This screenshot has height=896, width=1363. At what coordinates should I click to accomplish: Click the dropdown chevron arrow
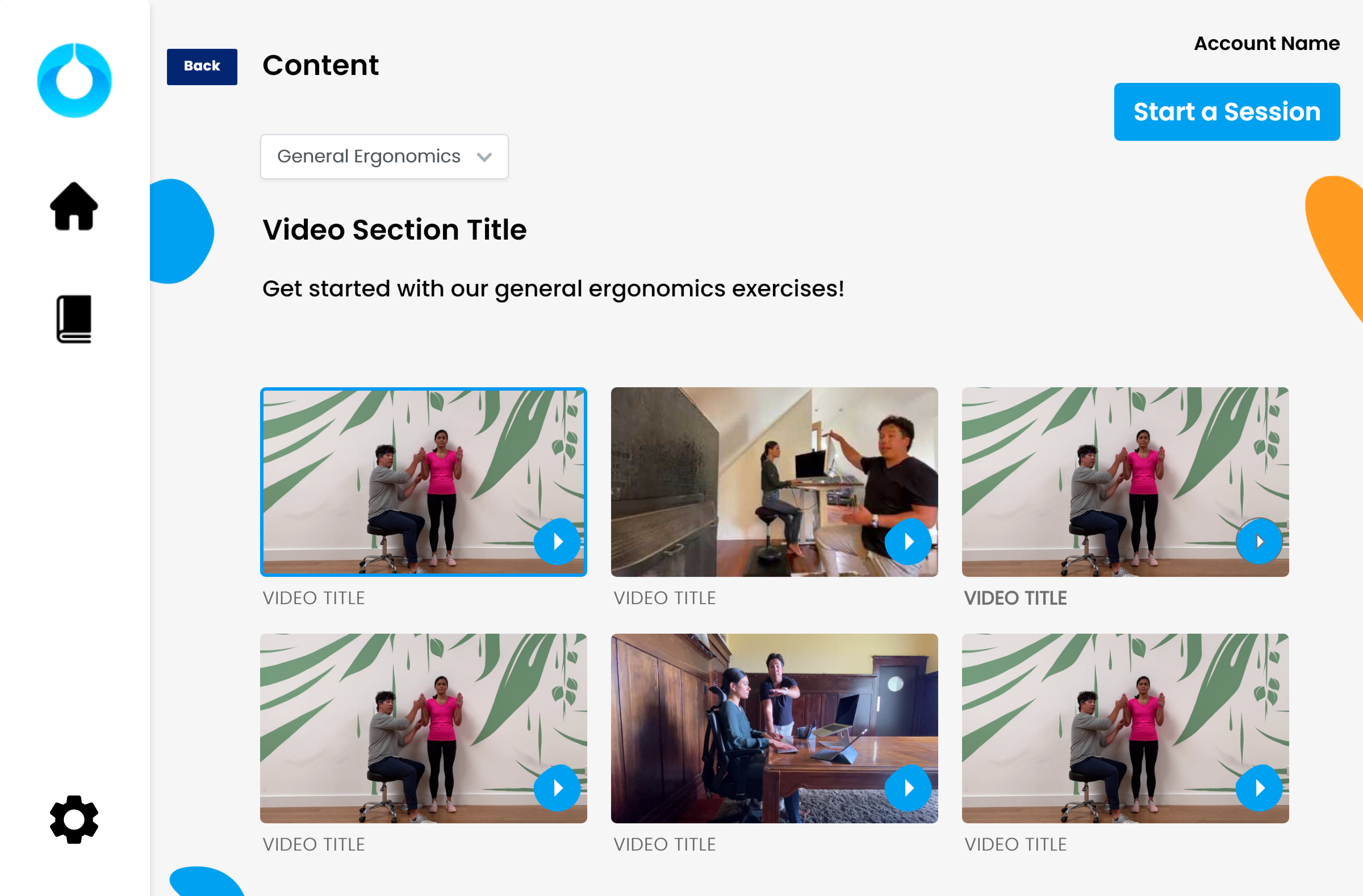click(x=484, y=157)
